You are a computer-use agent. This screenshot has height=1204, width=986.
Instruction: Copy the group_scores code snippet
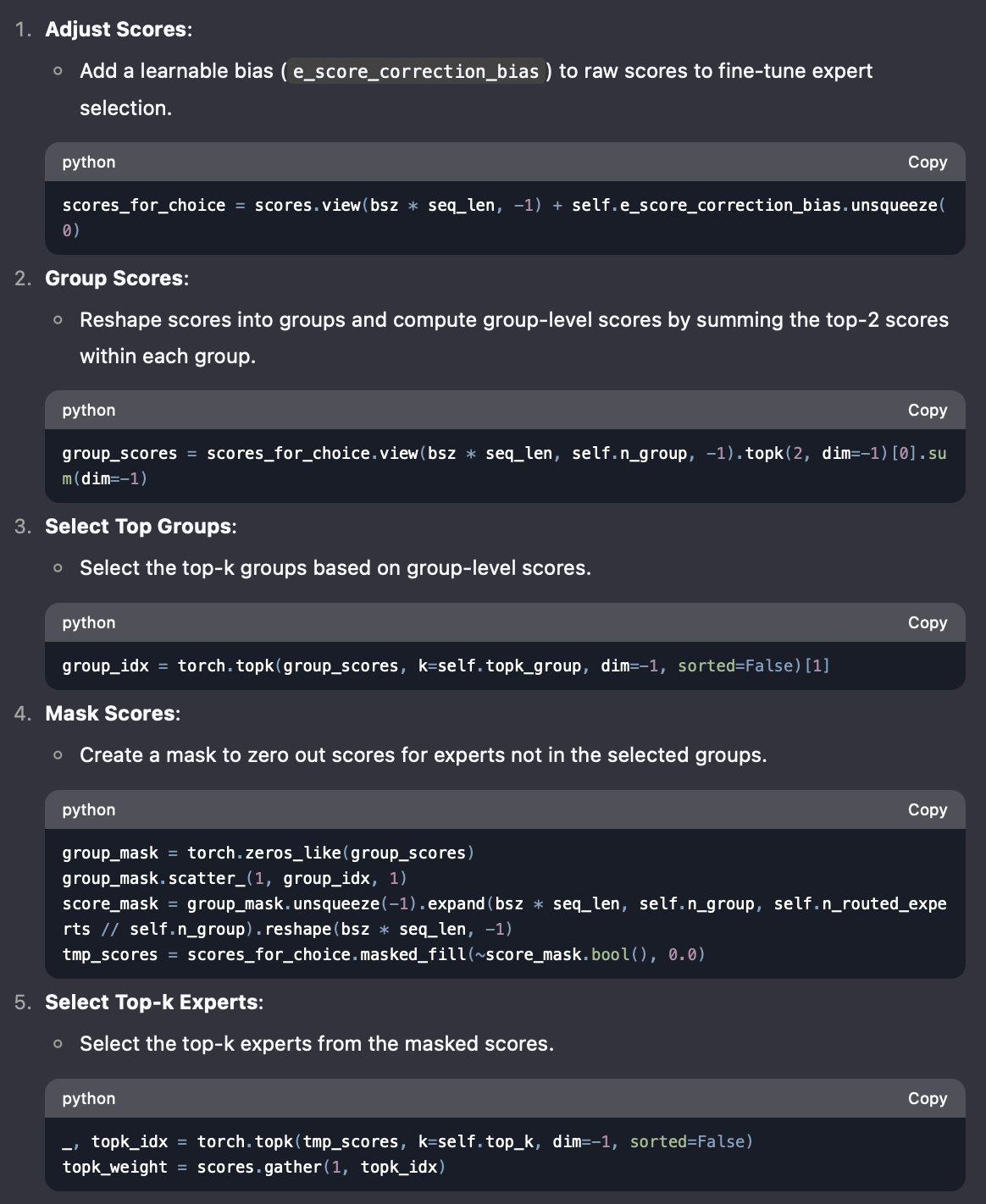[927, 410]
